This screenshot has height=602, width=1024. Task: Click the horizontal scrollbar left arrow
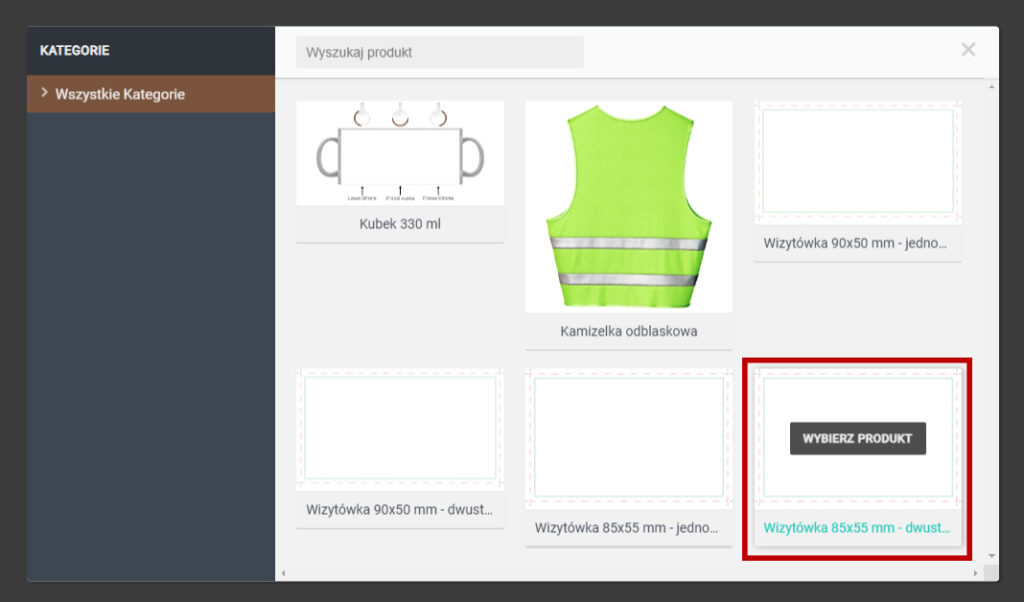pos(283,573)
